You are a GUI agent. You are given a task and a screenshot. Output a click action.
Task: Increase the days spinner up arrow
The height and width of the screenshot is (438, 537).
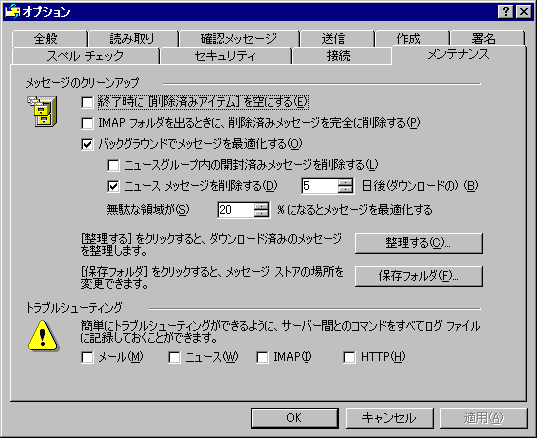coord(345,182)
